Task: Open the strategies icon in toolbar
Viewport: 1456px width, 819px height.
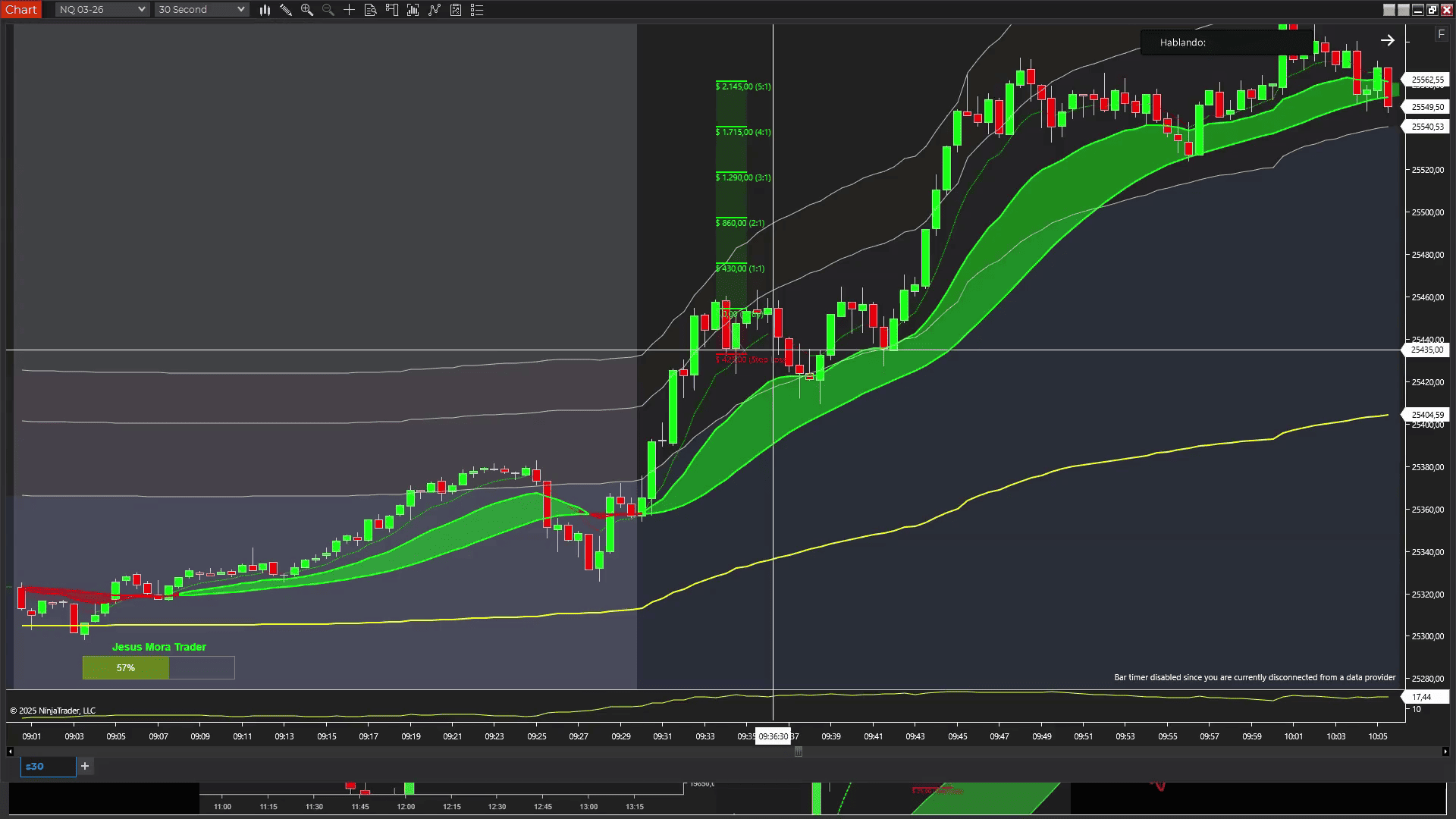Action: pos(456,10)
